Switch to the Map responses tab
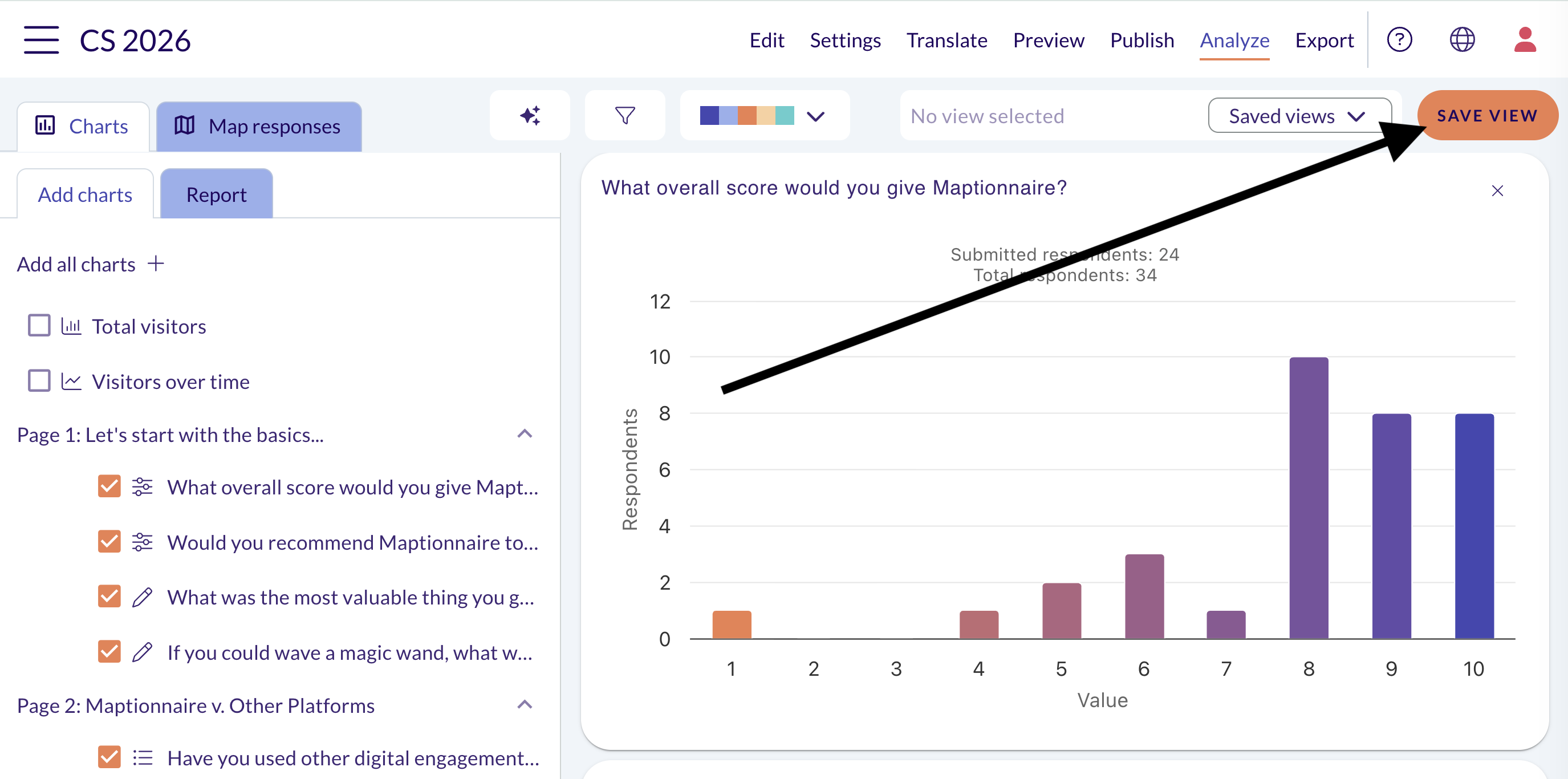The image size is (1568, 779). point(259,127)
